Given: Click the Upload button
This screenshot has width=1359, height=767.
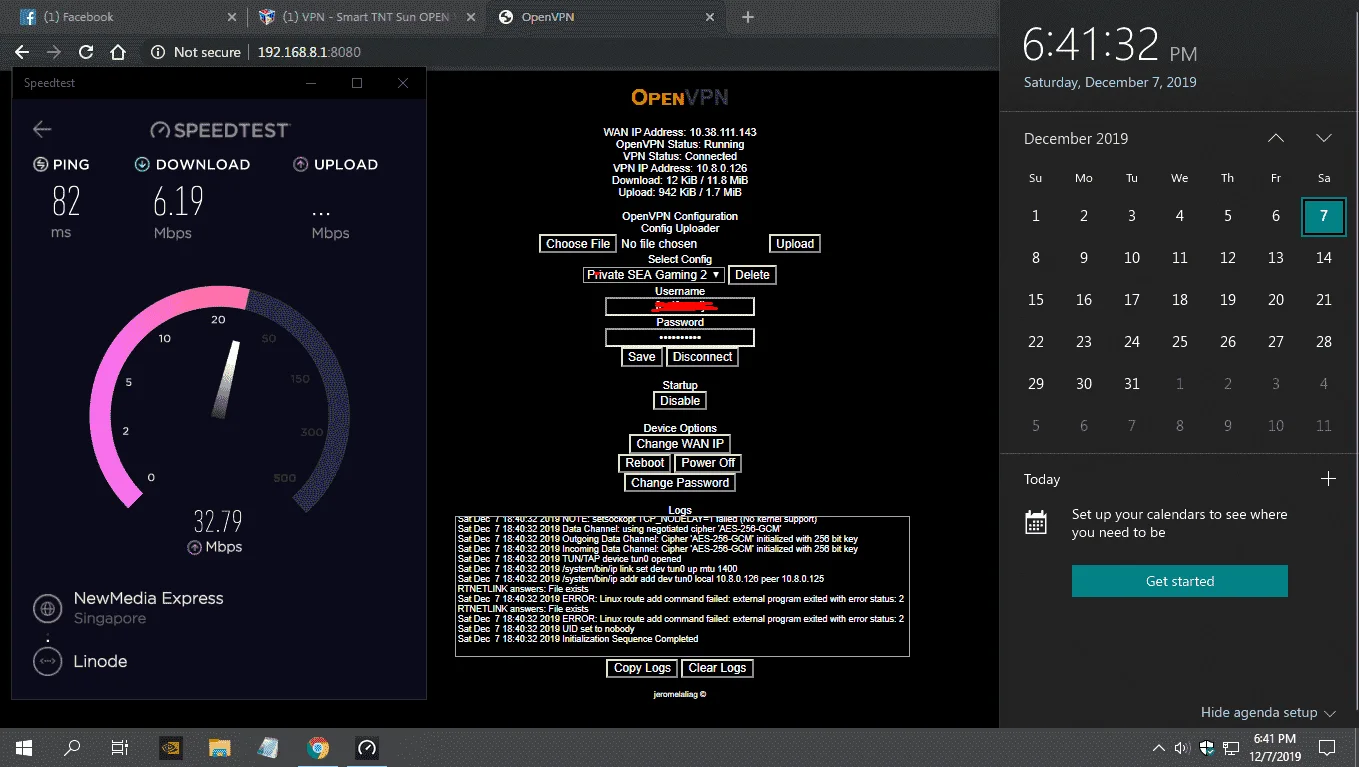Looking at the screenshot, I should pos(795,244).
